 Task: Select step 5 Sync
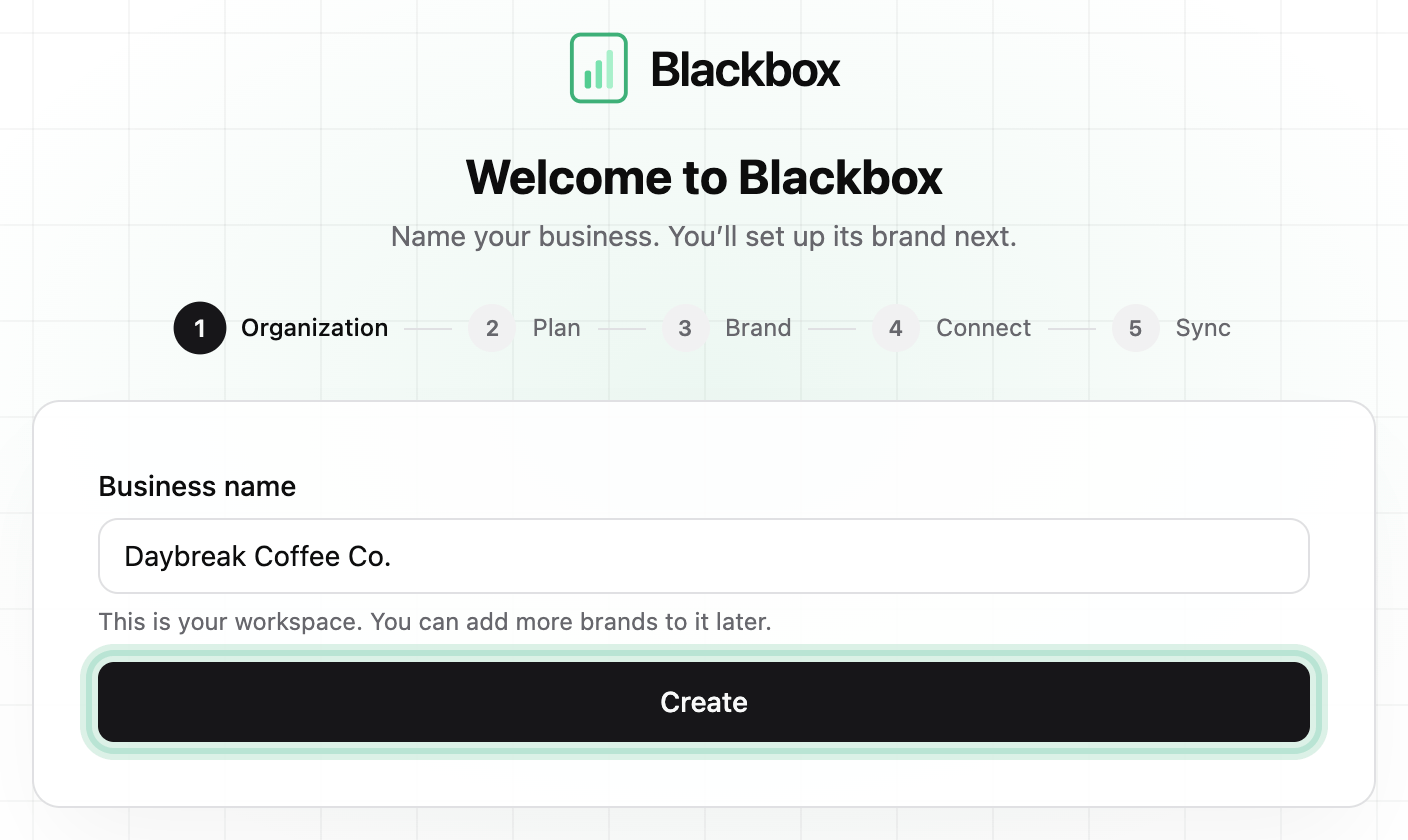[1171, 328]
